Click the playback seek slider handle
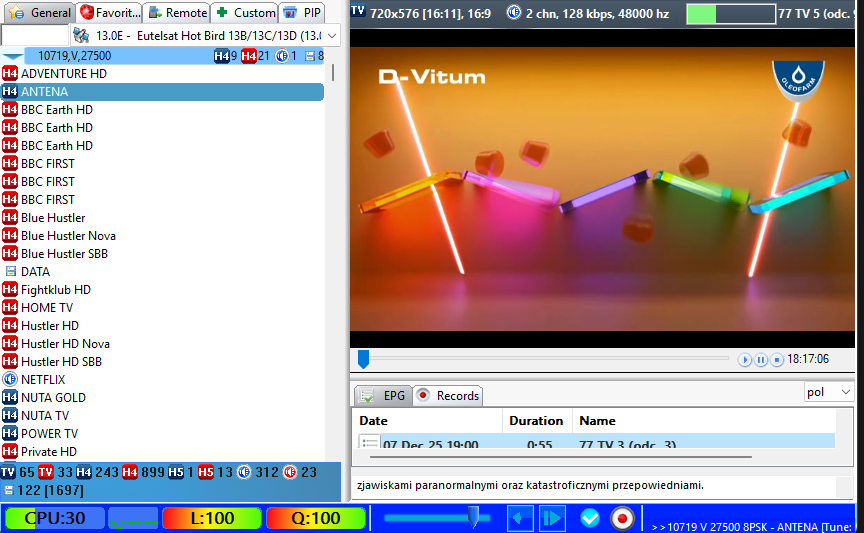This screenshot has height=533, width=864. point(363,359)
